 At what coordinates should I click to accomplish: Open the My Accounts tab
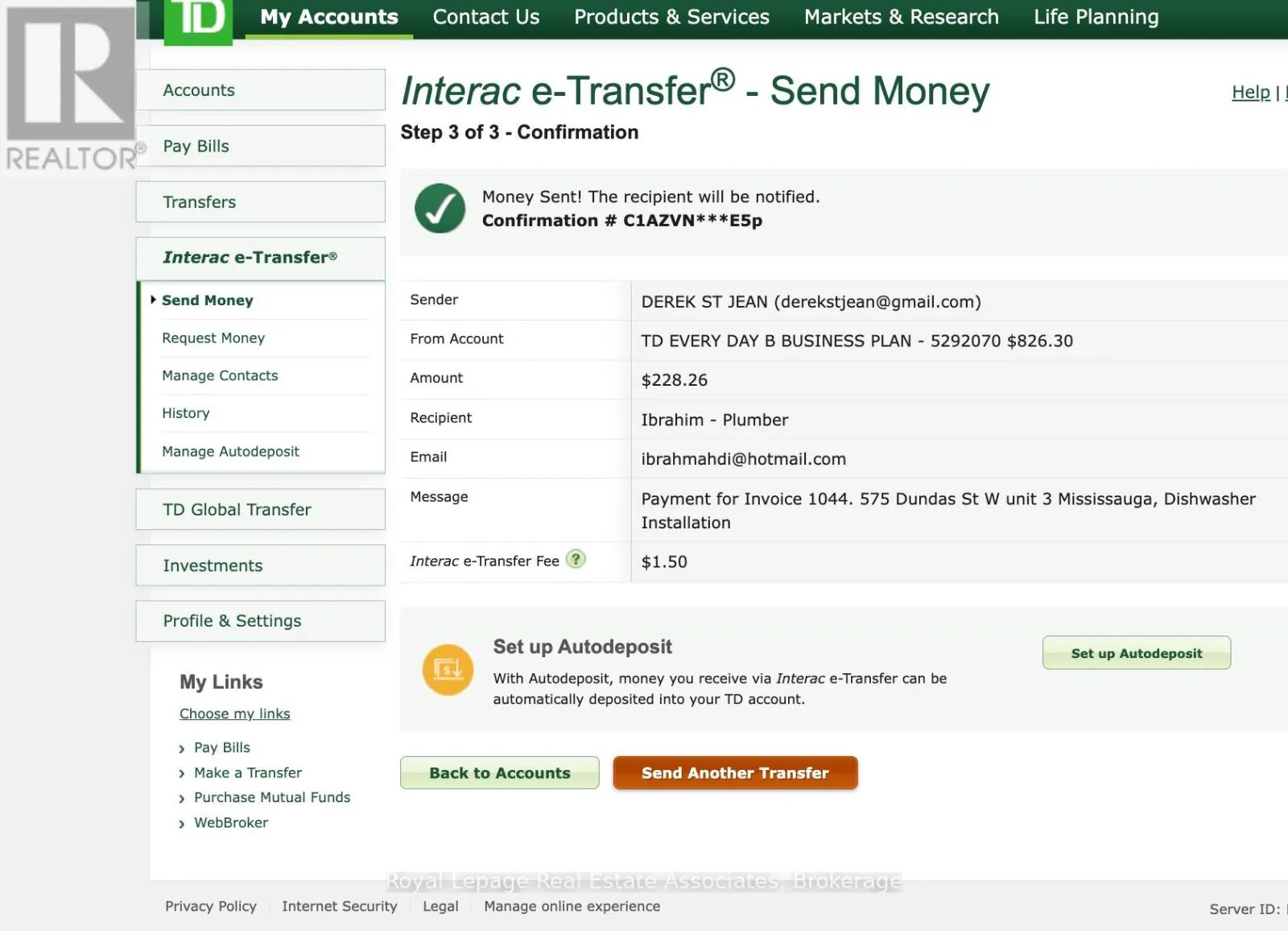329,17
